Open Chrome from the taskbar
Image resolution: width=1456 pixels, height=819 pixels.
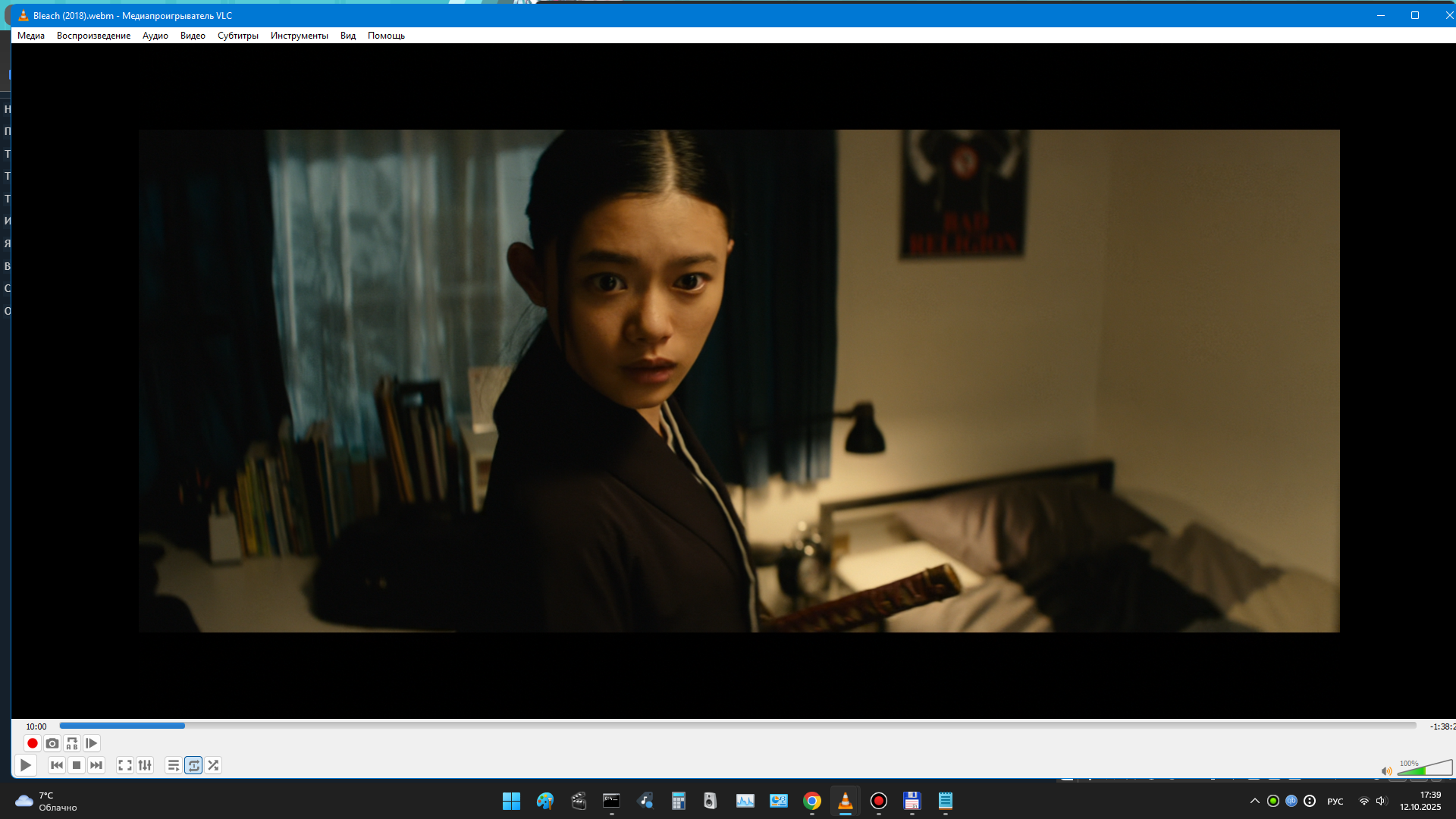click(x=811, y=801)
